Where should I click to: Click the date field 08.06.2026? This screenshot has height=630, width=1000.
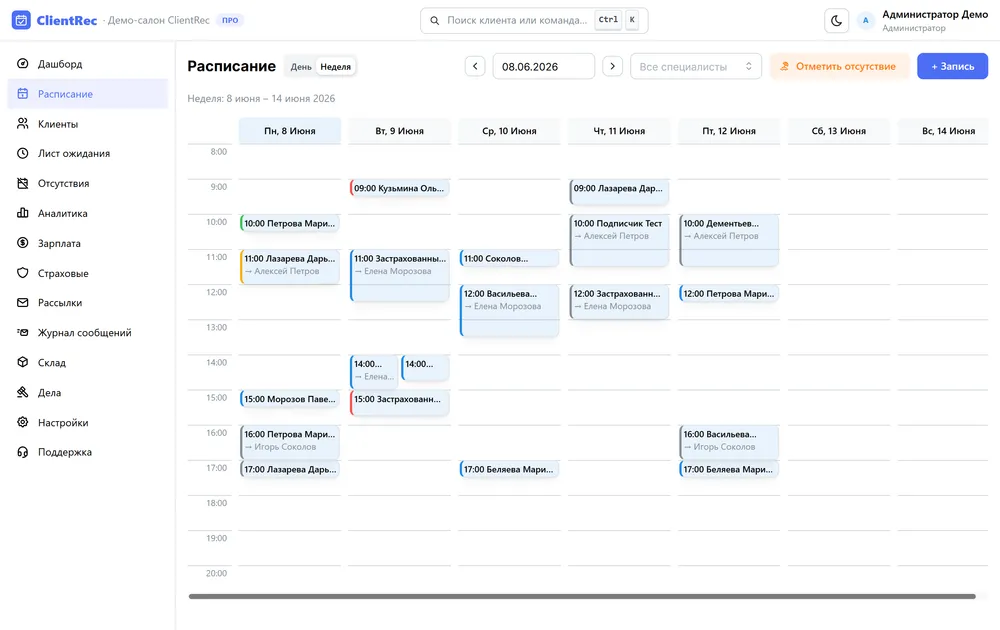pos(543,66)
